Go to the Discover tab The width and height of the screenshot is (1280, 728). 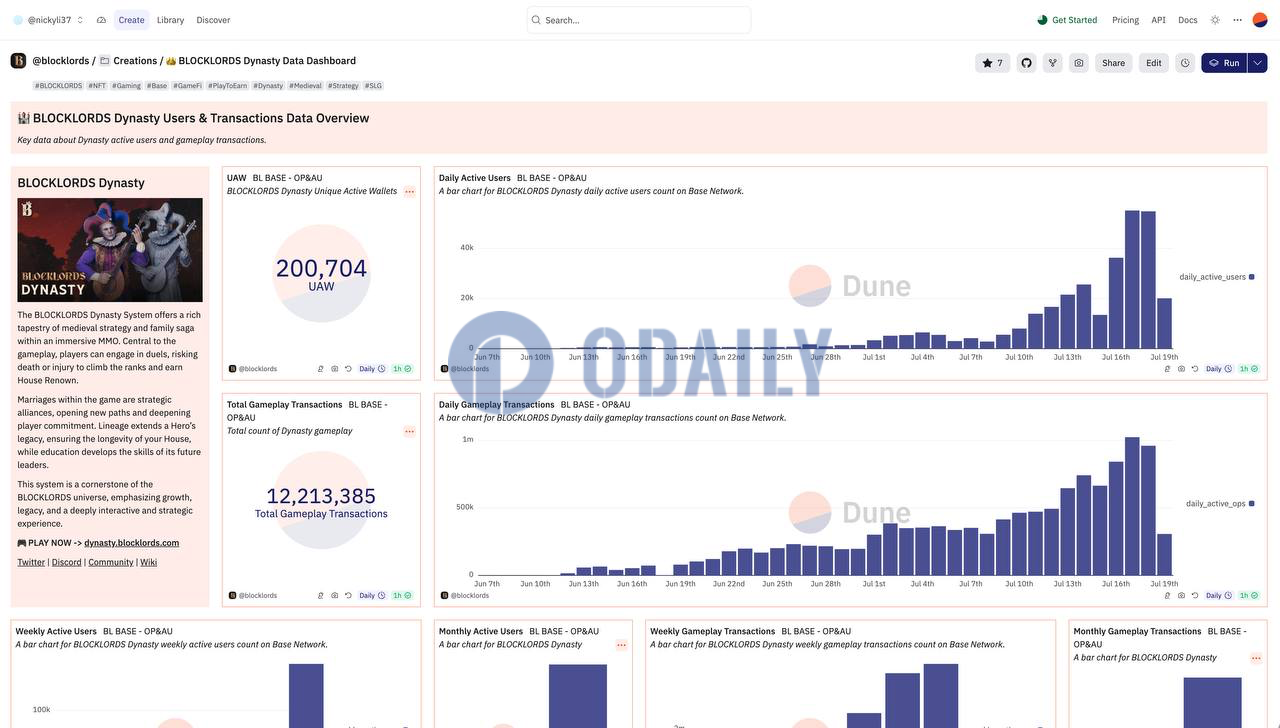[213, 20]
